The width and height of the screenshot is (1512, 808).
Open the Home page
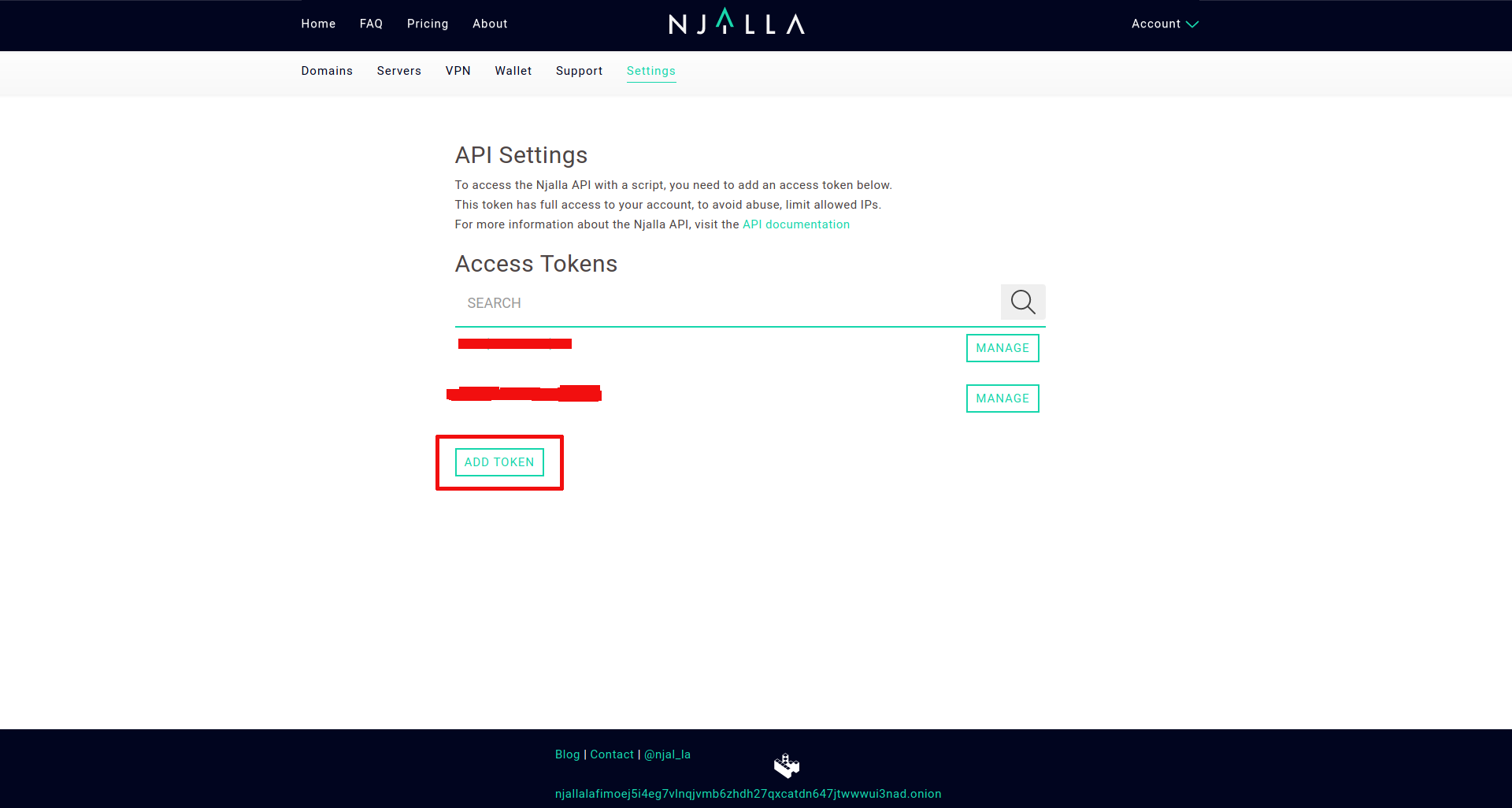[318, 24]
